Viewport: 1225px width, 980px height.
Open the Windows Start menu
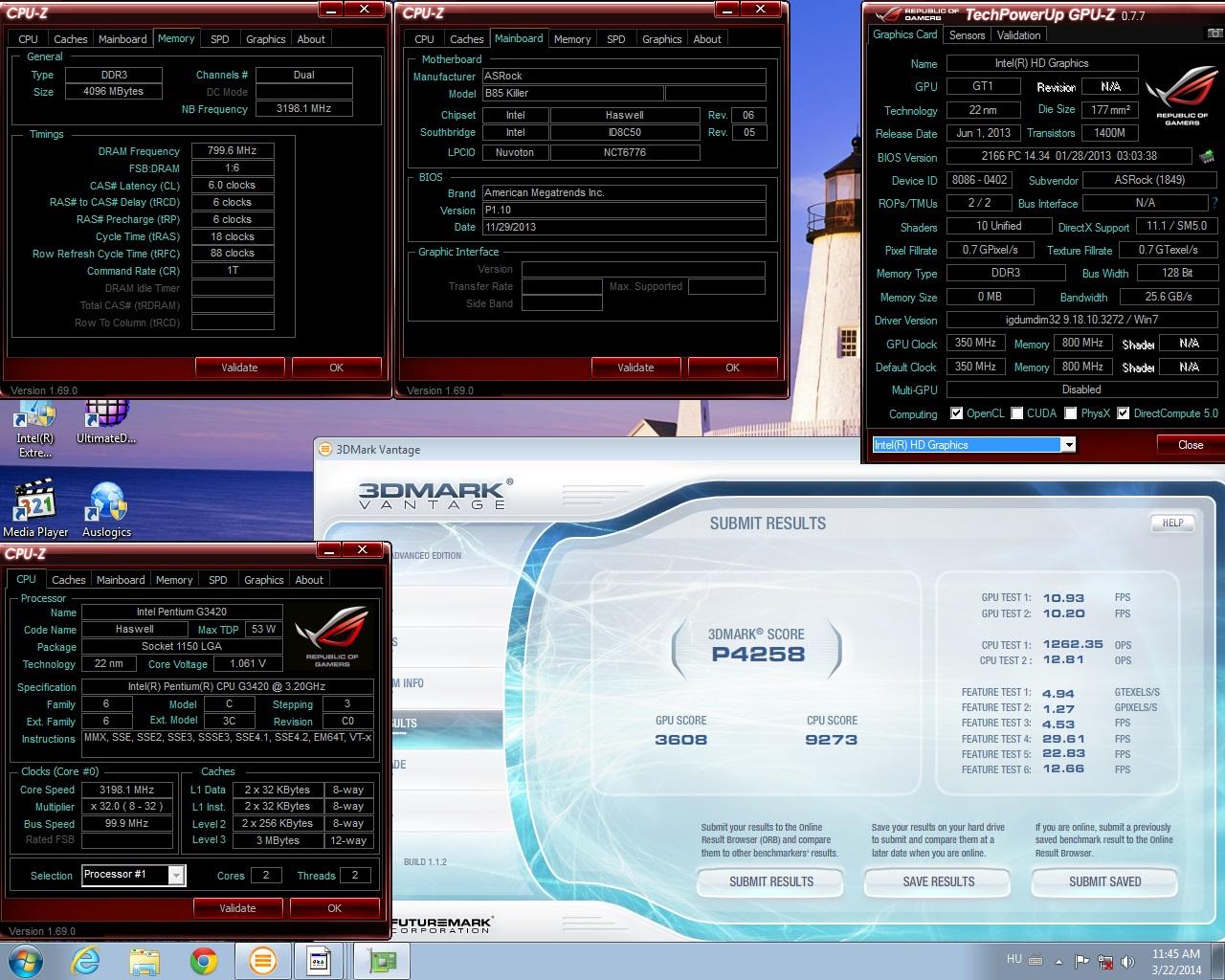24,961
